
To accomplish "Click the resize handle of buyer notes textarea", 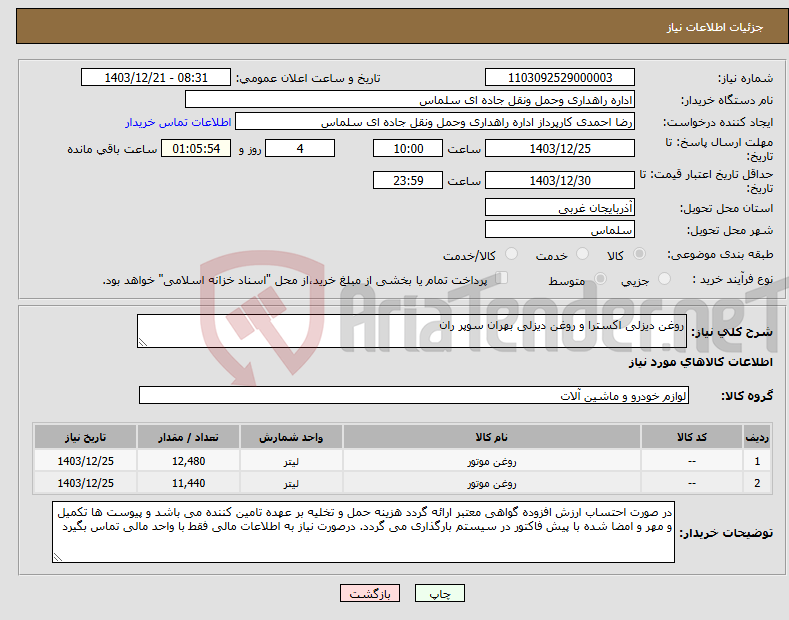I will (58, 557).
